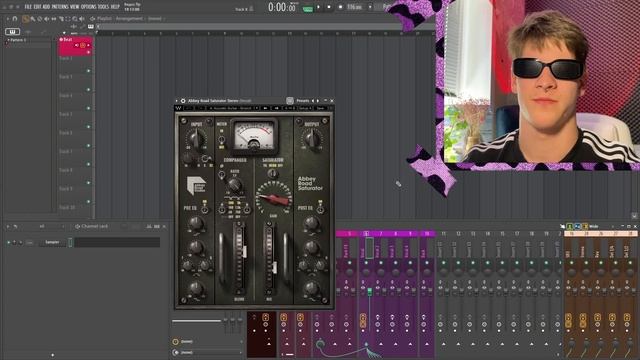The width and height of the screenshot is (640, 360).
Task: Click the tempo display showing 136
Action: (x=354, y=7)
